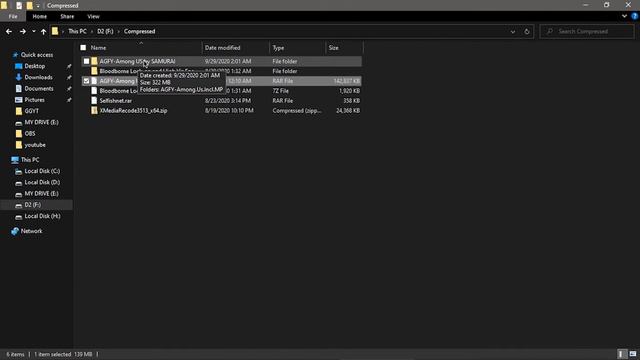Go up one folder level

point(43,31)
